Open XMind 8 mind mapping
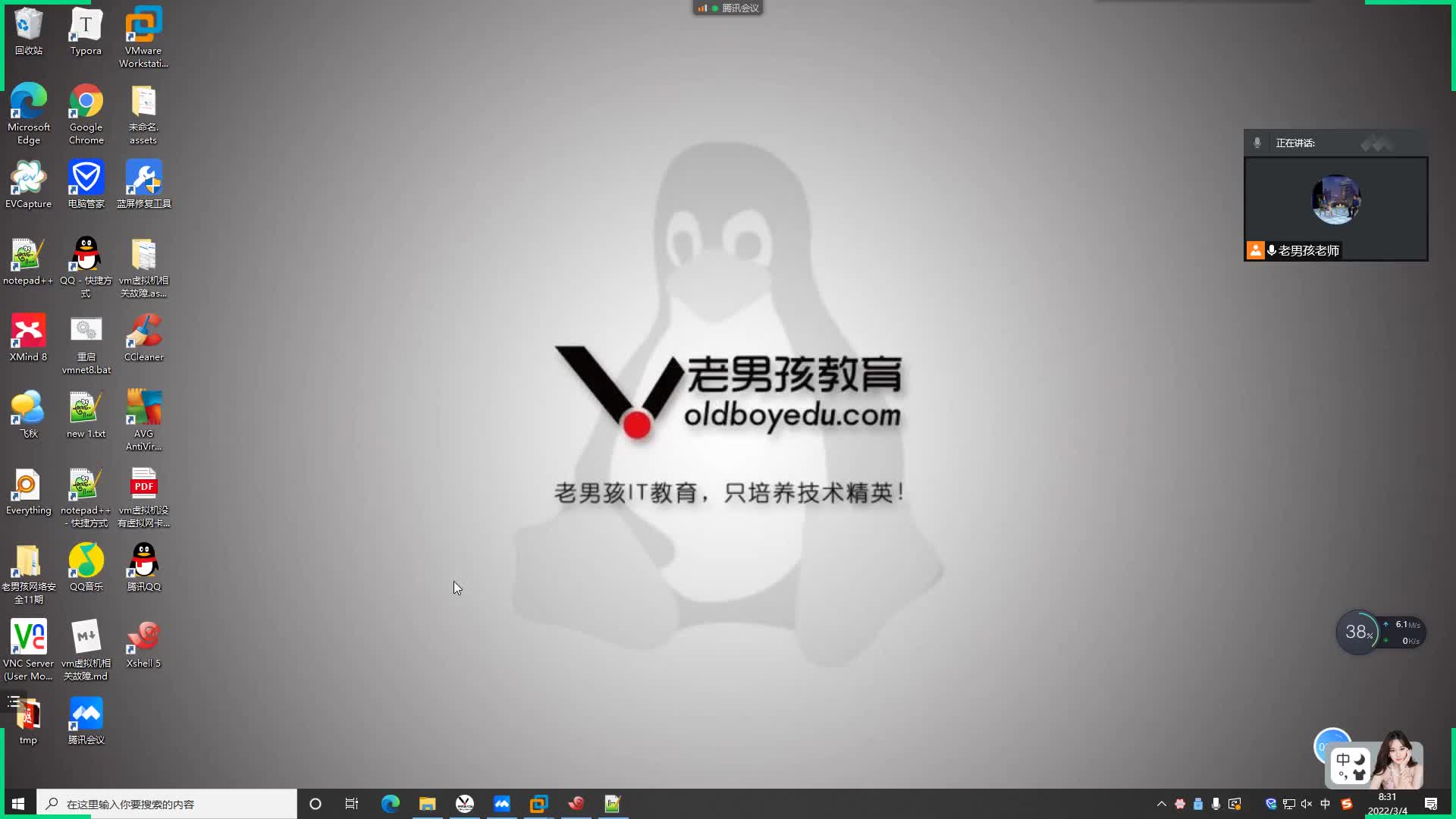 click(x=28, y=338)
